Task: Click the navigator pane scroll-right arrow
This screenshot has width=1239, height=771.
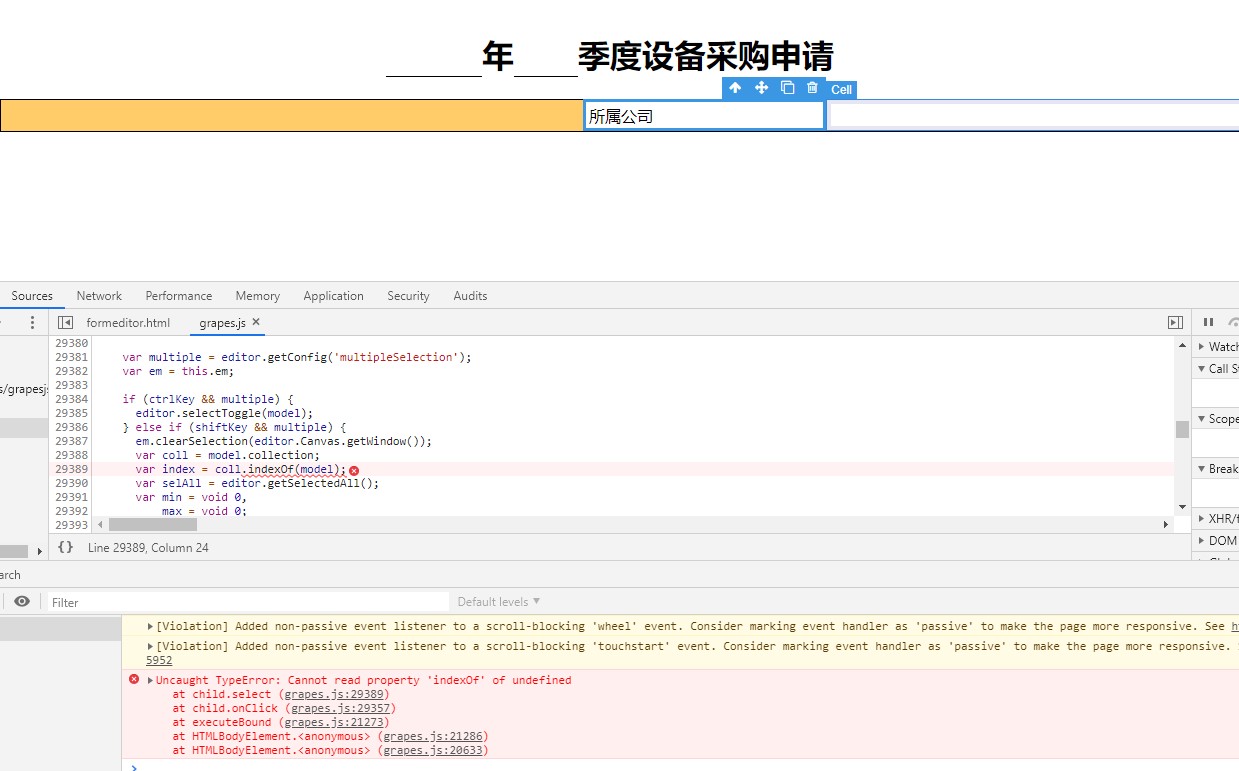Action: (40, 551)
